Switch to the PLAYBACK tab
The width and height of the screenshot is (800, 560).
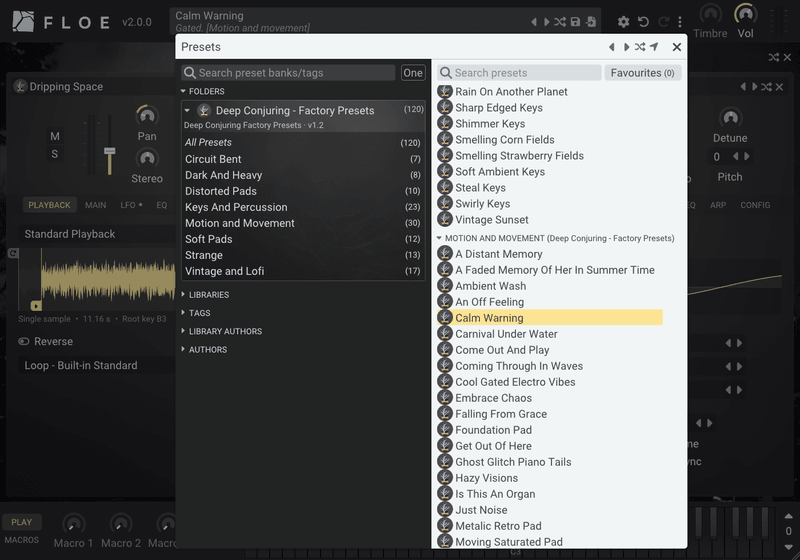(x=49, y=205)
